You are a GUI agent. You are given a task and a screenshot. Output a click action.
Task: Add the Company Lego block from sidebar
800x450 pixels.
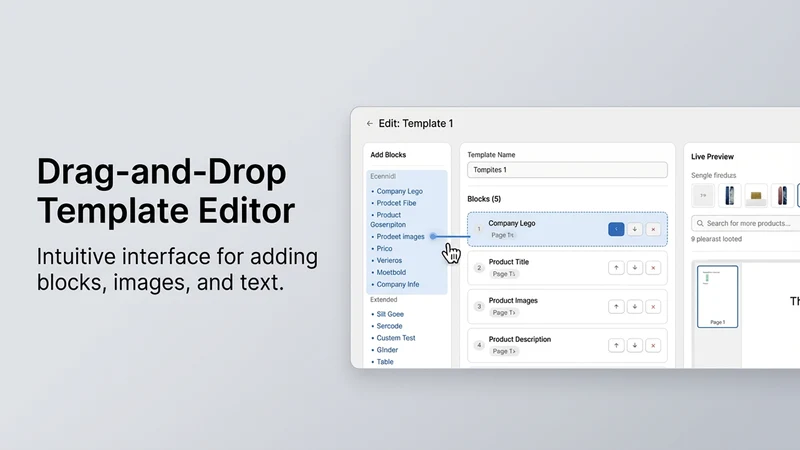[399, 191]
